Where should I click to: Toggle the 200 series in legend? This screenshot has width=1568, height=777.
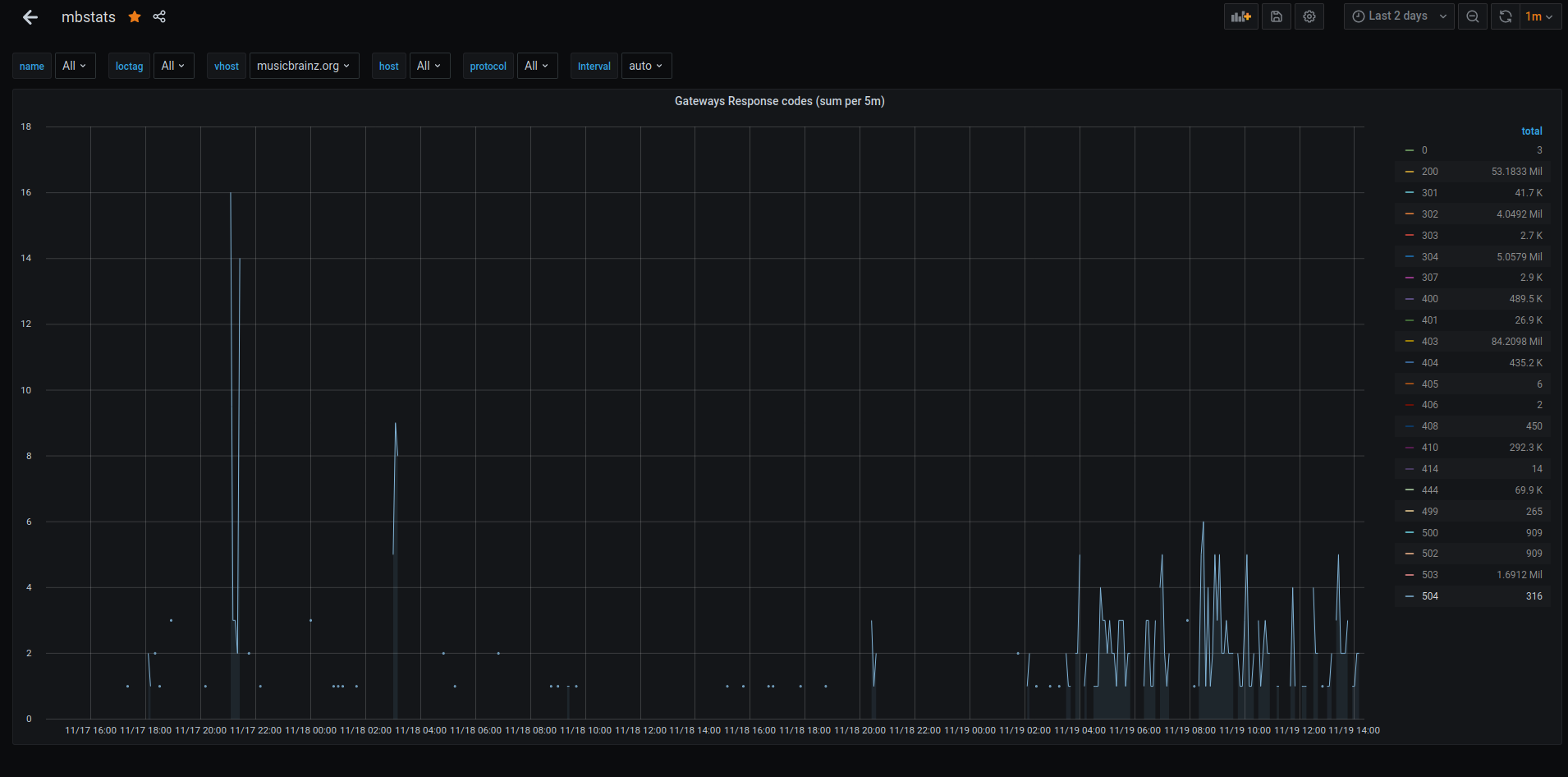[1429, 172]
